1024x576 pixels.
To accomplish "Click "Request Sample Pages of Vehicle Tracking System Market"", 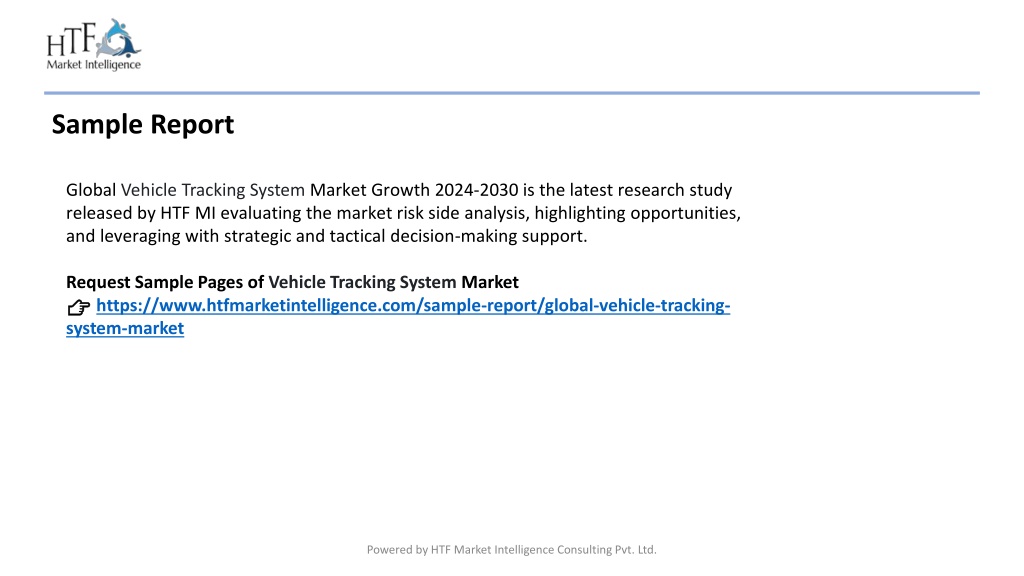I will pyautogui.click(x=292, y=282).
